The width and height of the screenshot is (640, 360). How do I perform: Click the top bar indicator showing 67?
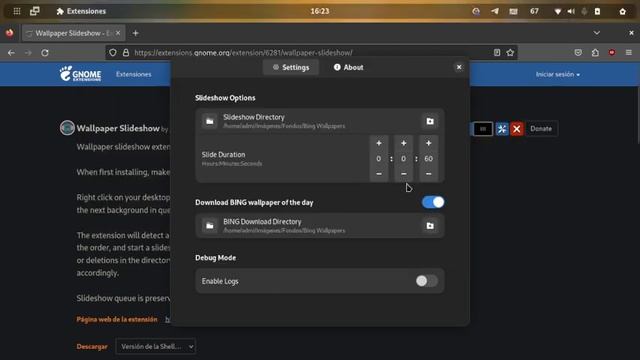[534, 11]
